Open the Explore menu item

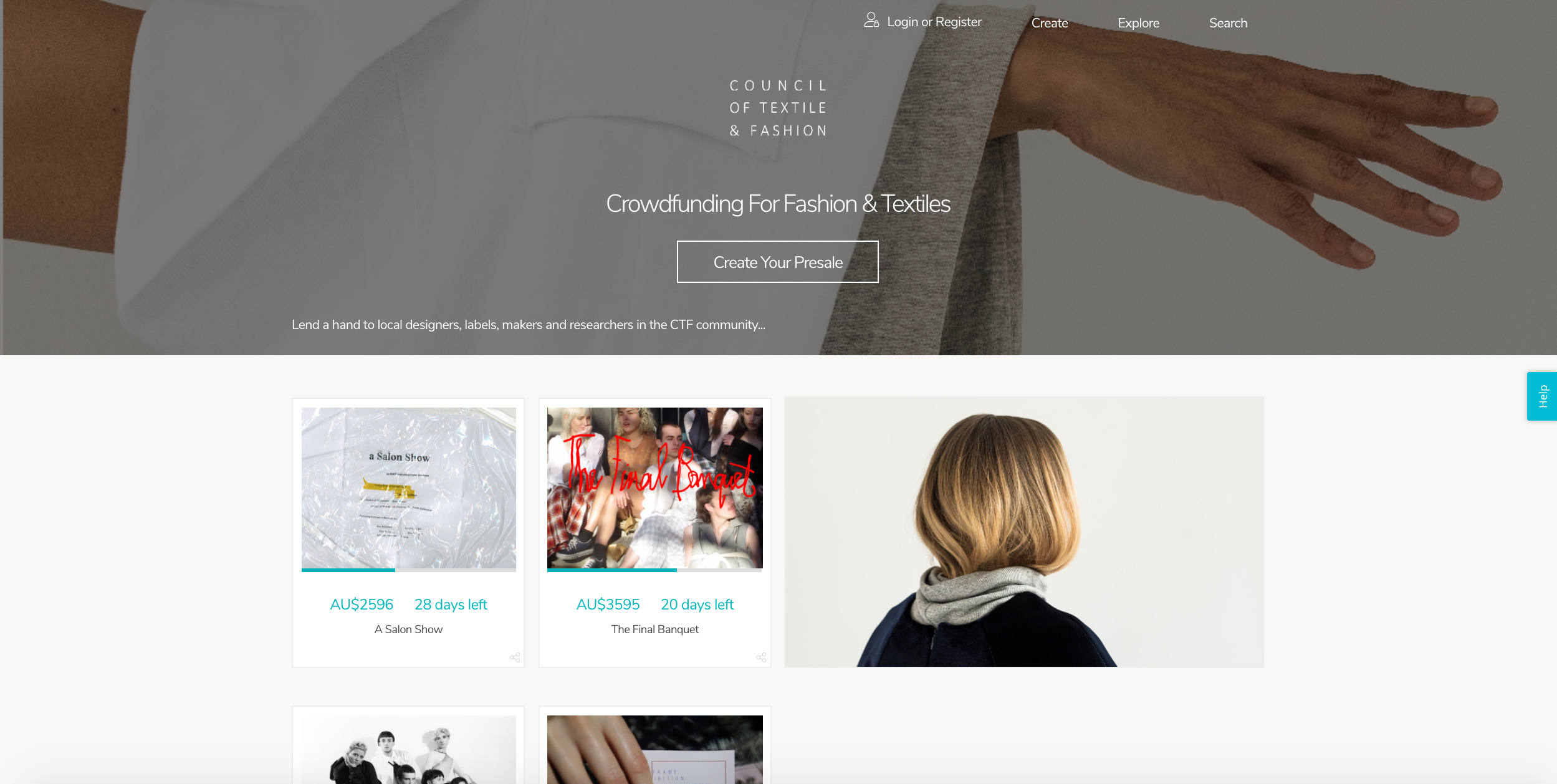pos(1138,23)
